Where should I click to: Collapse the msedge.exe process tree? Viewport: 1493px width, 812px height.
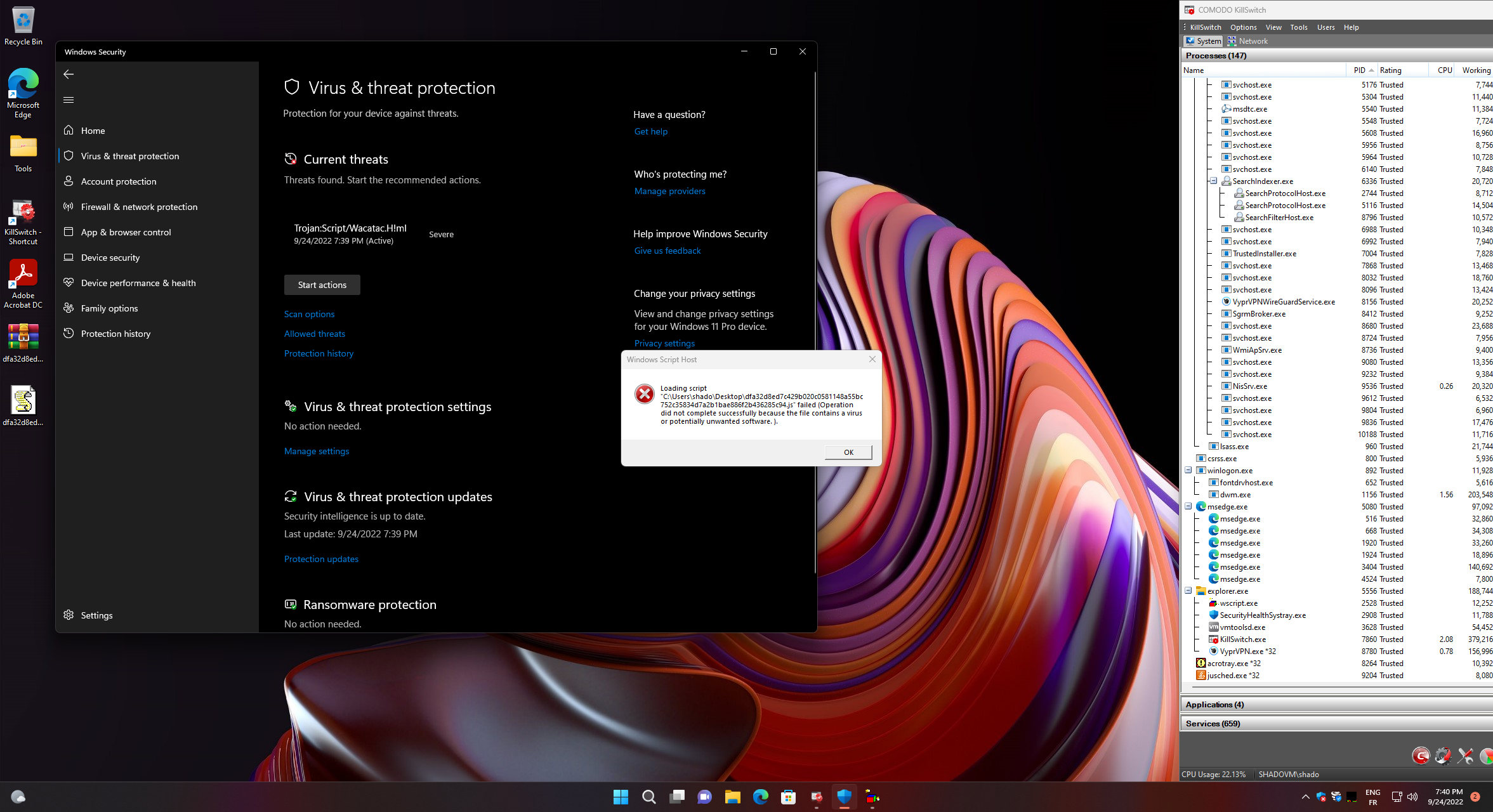[1188, 506]
